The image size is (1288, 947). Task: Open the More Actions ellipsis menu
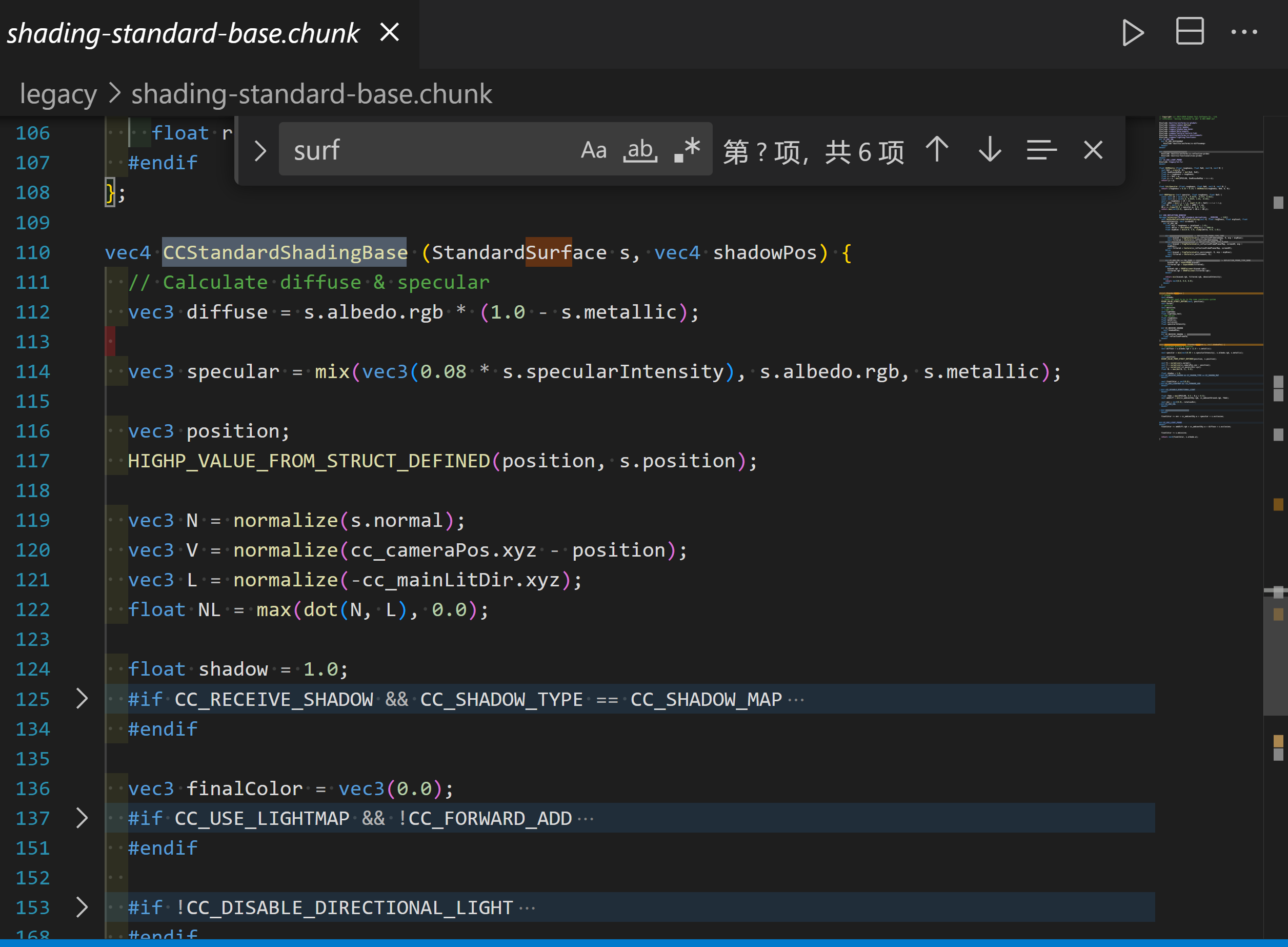(x=1244, y=32)
